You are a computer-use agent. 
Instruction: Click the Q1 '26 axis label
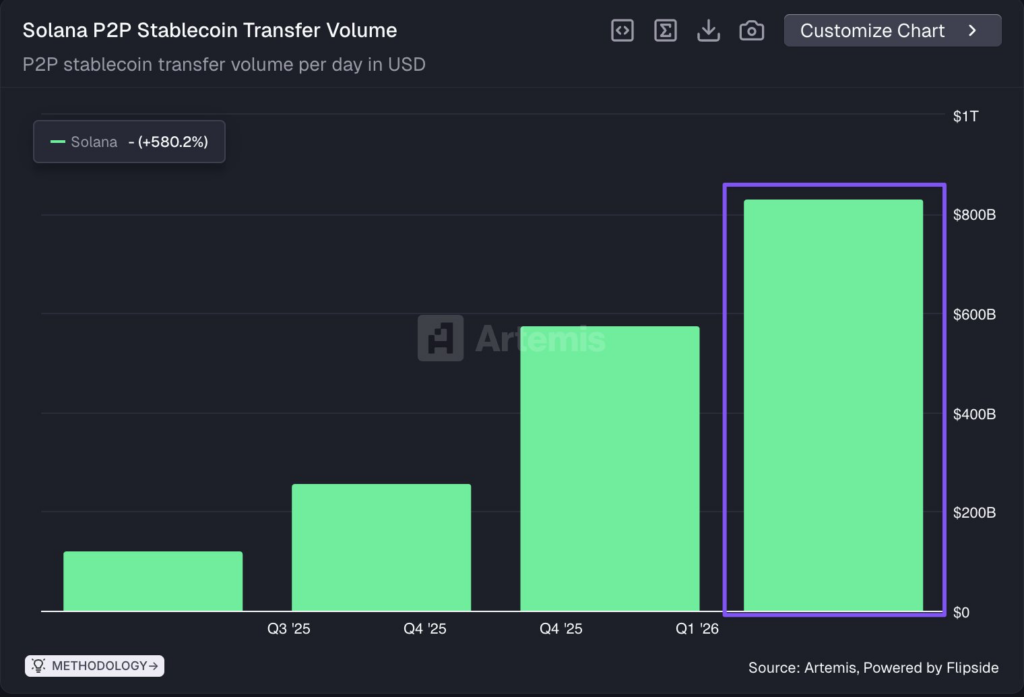[696, 630]
